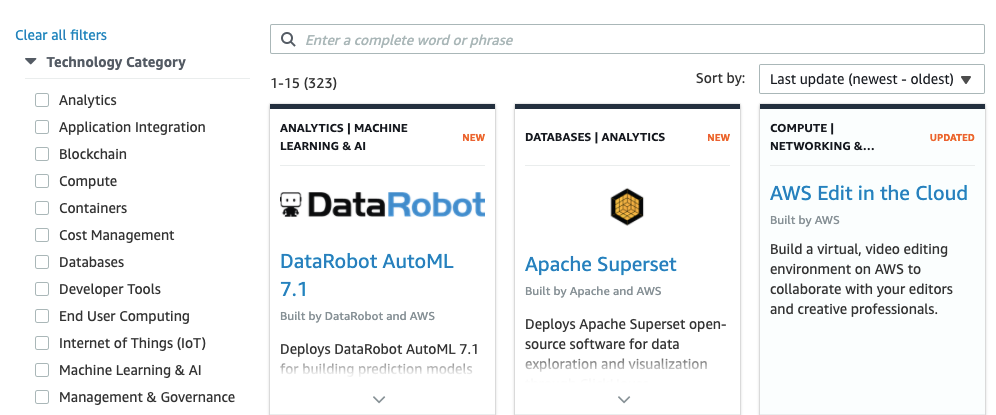This screenshot has width=996, height=415.
Task: Collapse the Technology Category section
Action: click(x=32, y=62)
